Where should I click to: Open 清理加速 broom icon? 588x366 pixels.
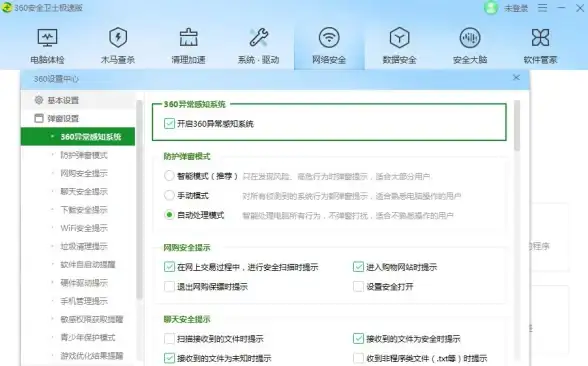188,38
